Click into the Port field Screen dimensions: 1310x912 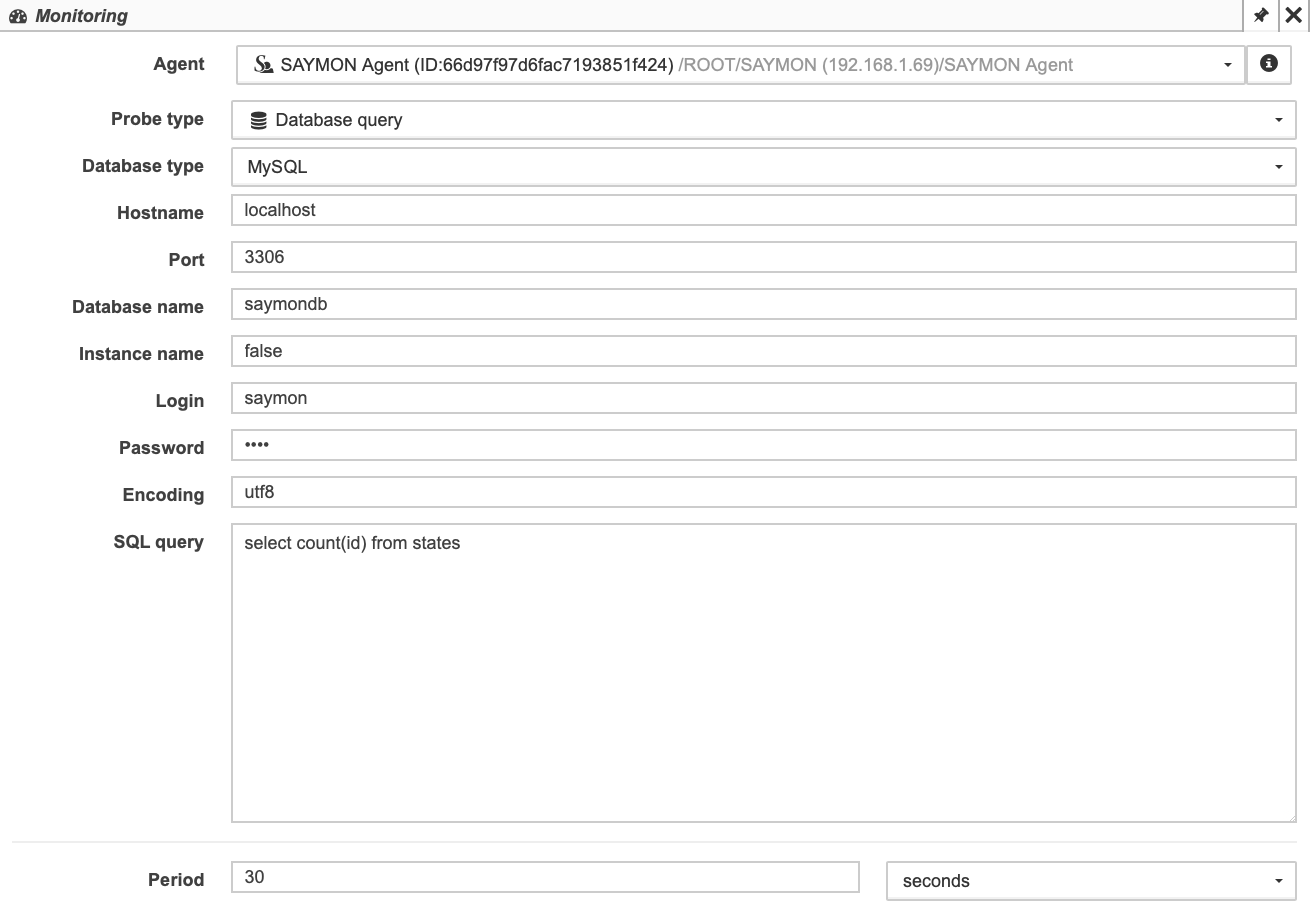[764, 257]
